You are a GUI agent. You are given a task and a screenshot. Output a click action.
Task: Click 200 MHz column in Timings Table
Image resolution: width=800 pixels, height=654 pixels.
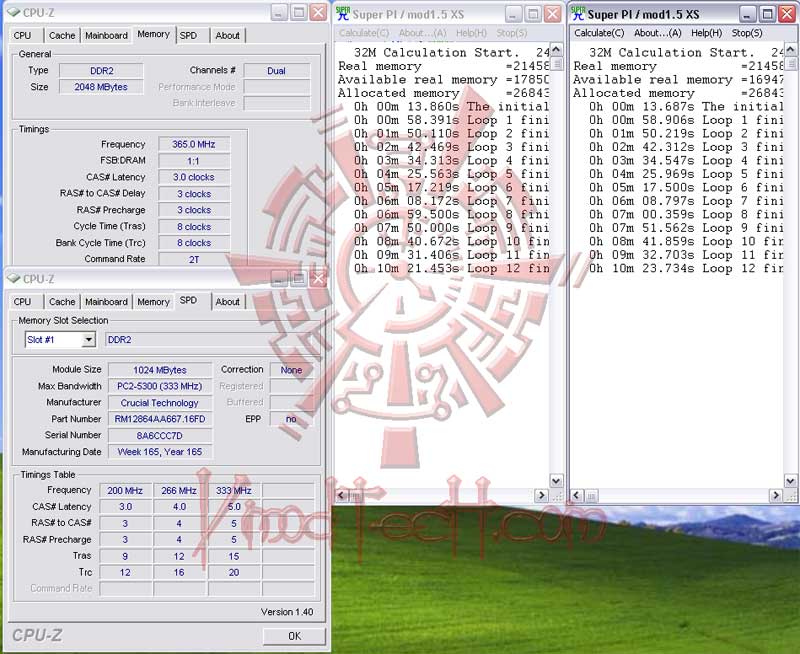(x=125, y=490)
